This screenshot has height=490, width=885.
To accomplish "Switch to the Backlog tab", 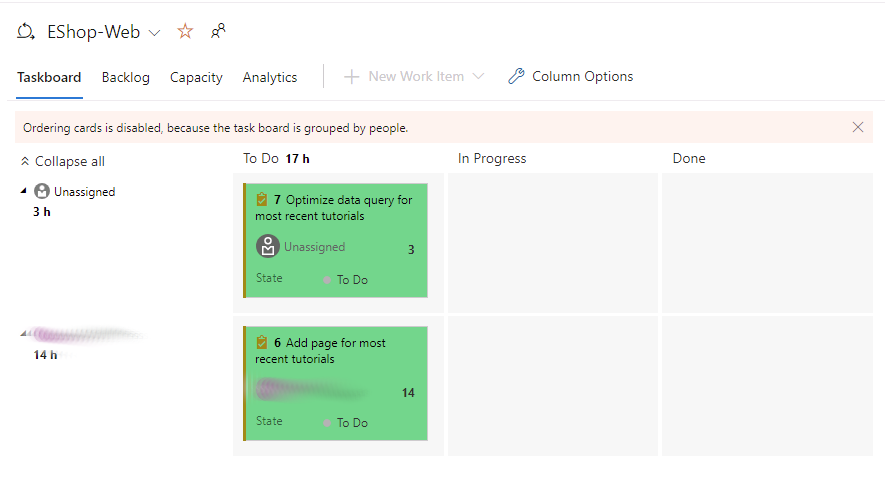I will pyautogui.click(x=125, y=77).
